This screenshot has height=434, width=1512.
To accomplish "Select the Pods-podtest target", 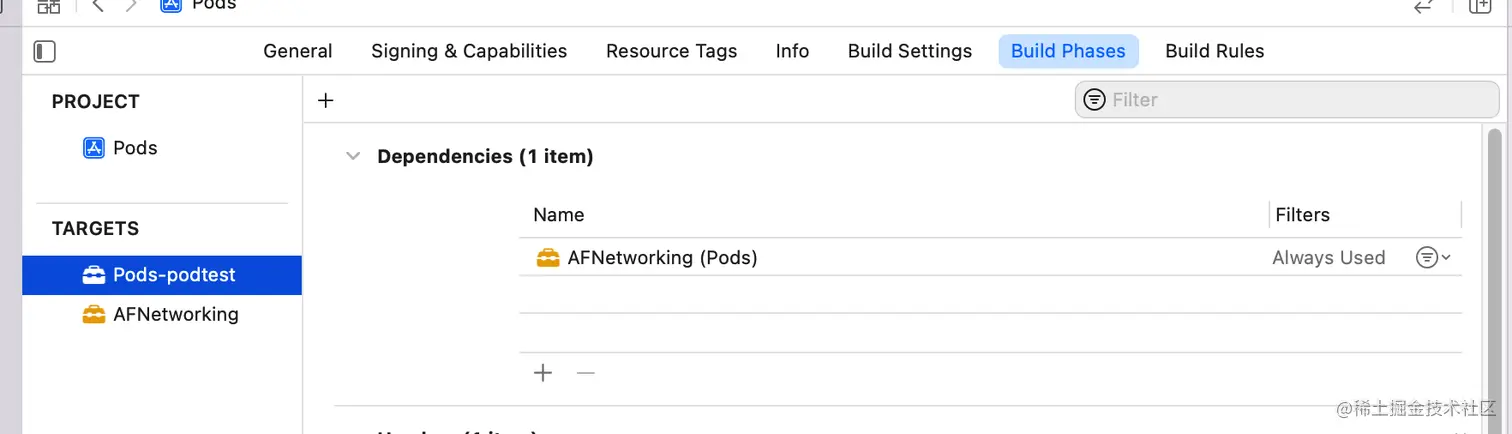I will coord(174,275).
